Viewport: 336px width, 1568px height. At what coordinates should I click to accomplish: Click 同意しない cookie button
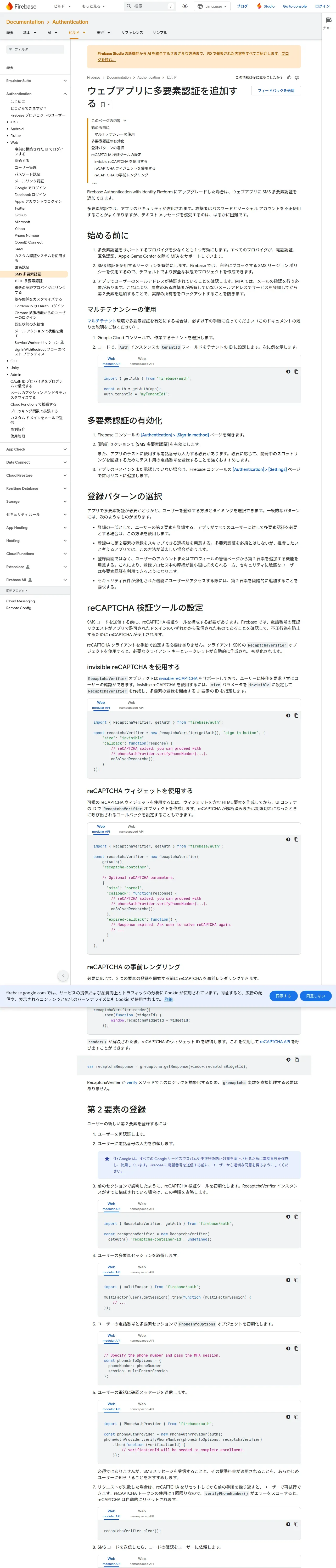click(315, 996)
